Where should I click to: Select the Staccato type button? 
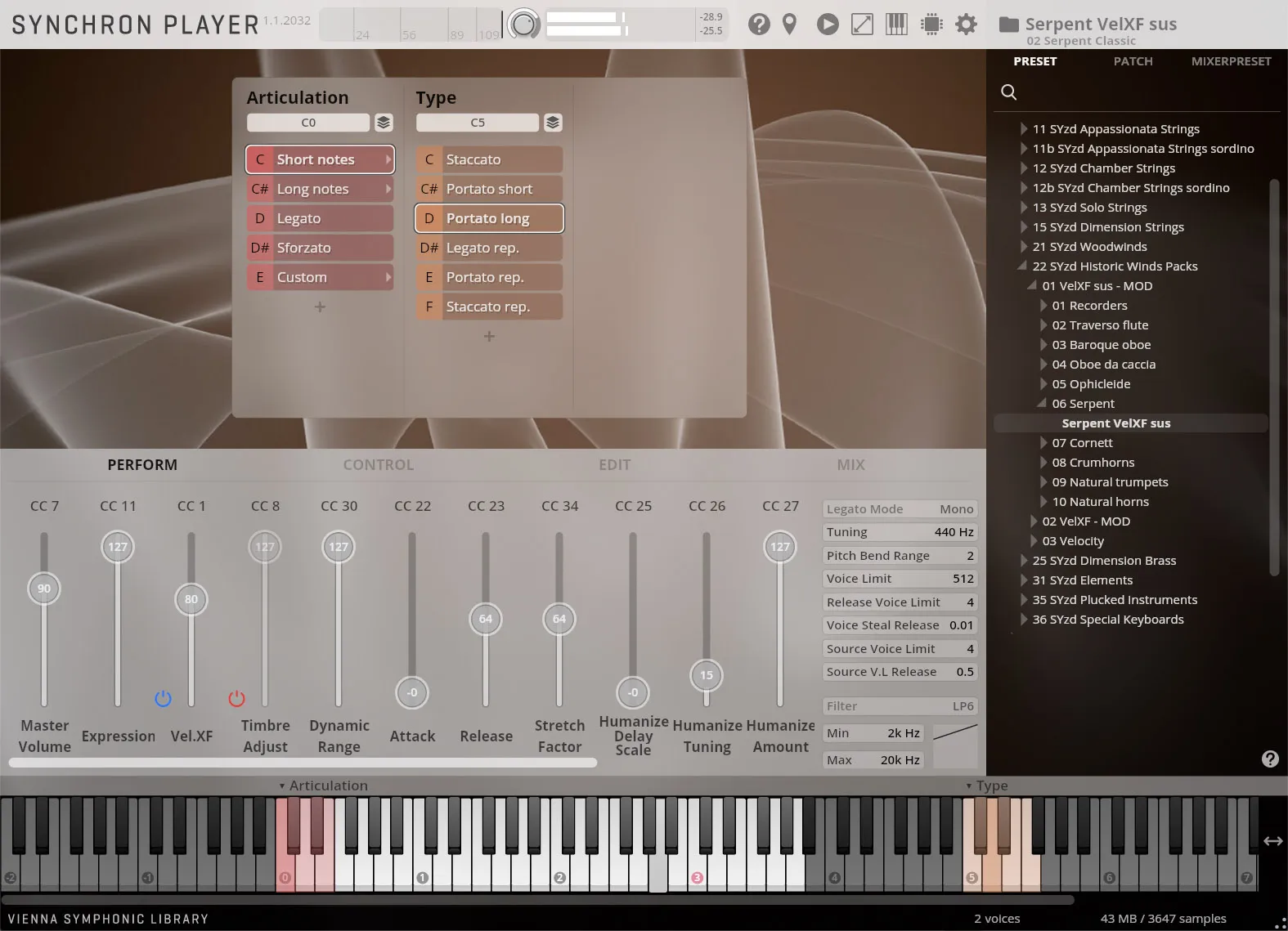point(489,159)
